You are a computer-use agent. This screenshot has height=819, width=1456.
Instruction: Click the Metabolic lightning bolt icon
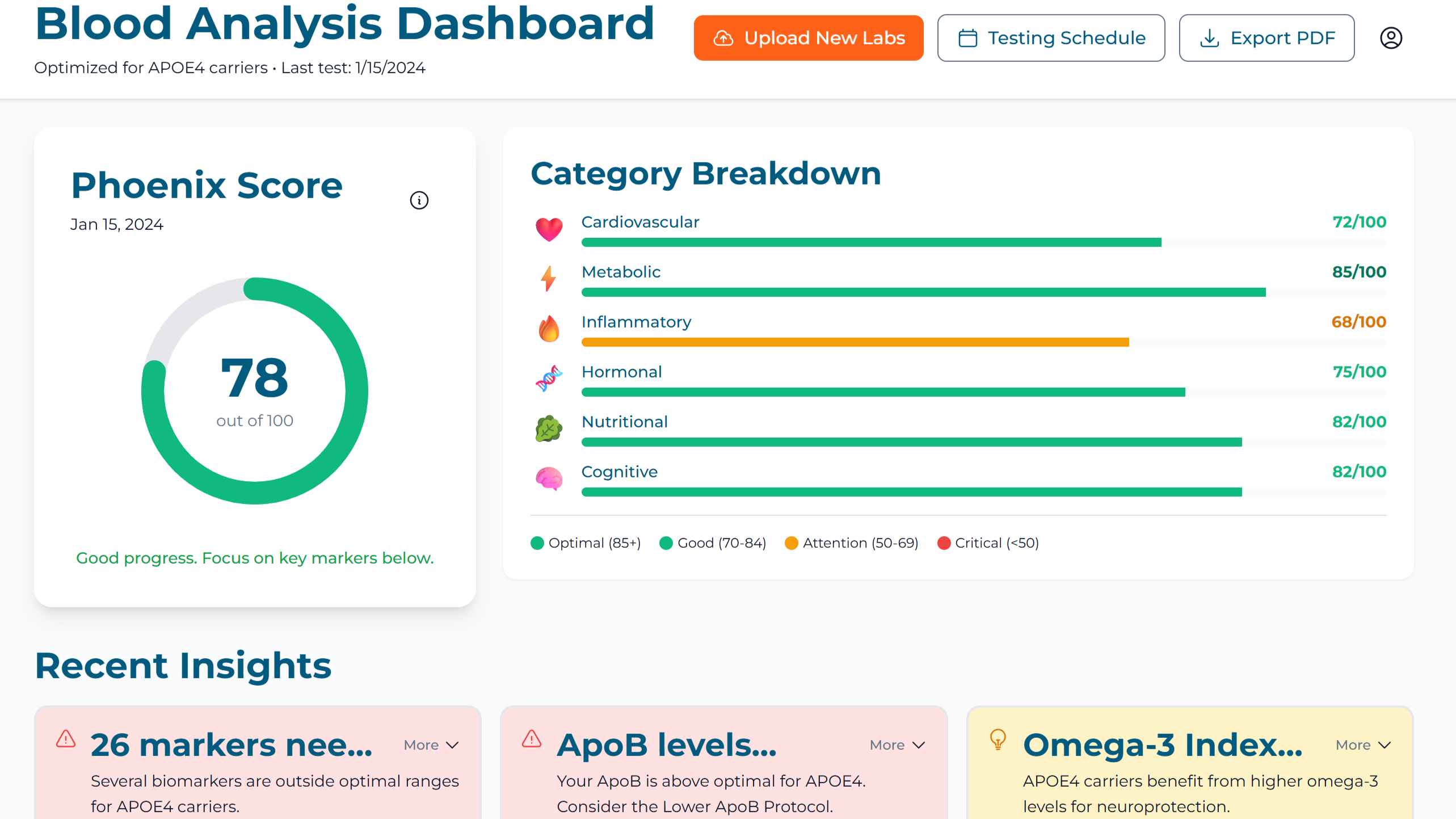click(548, 279)
